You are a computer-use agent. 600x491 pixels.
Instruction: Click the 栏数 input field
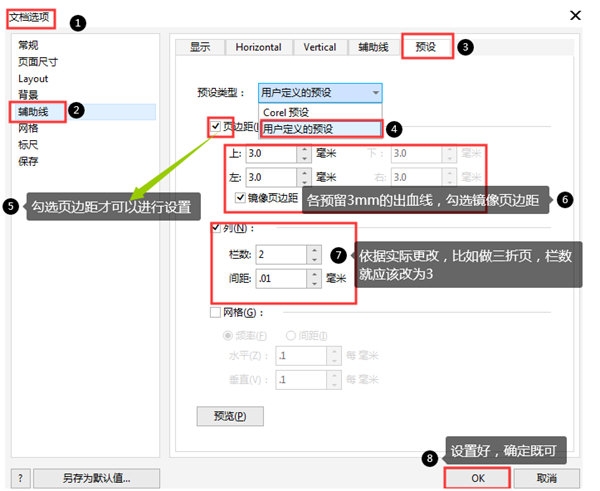tap(279, 255)
